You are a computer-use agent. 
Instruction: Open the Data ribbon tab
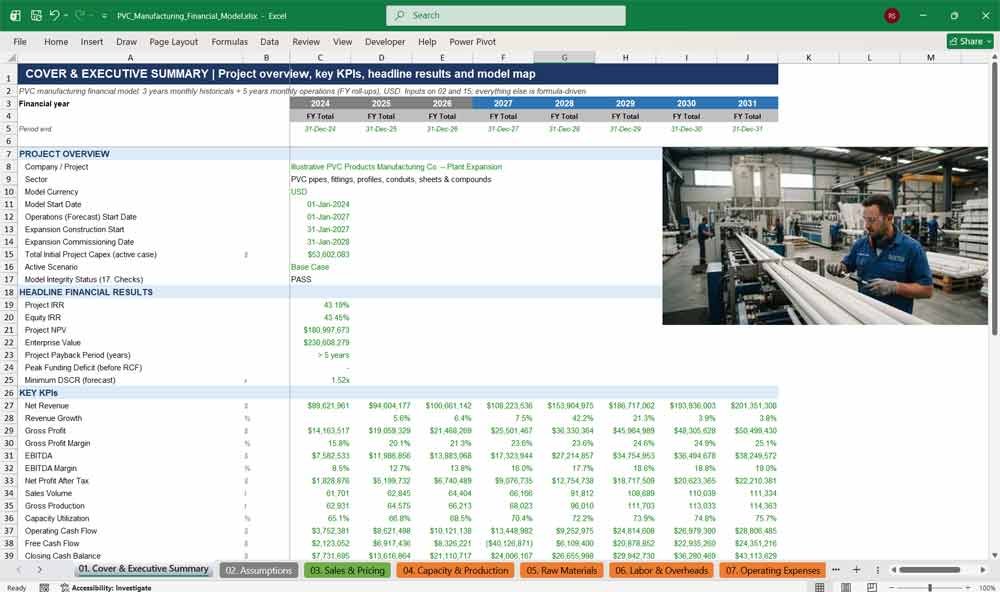tap(269, 41)
